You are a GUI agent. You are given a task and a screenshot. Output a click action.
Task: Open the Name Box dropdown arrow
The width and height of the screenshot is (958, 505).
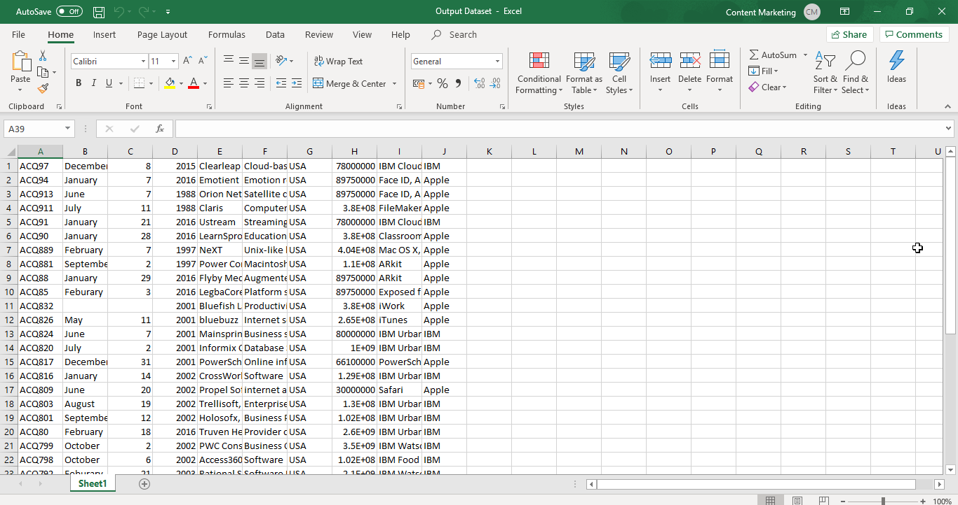67,129
